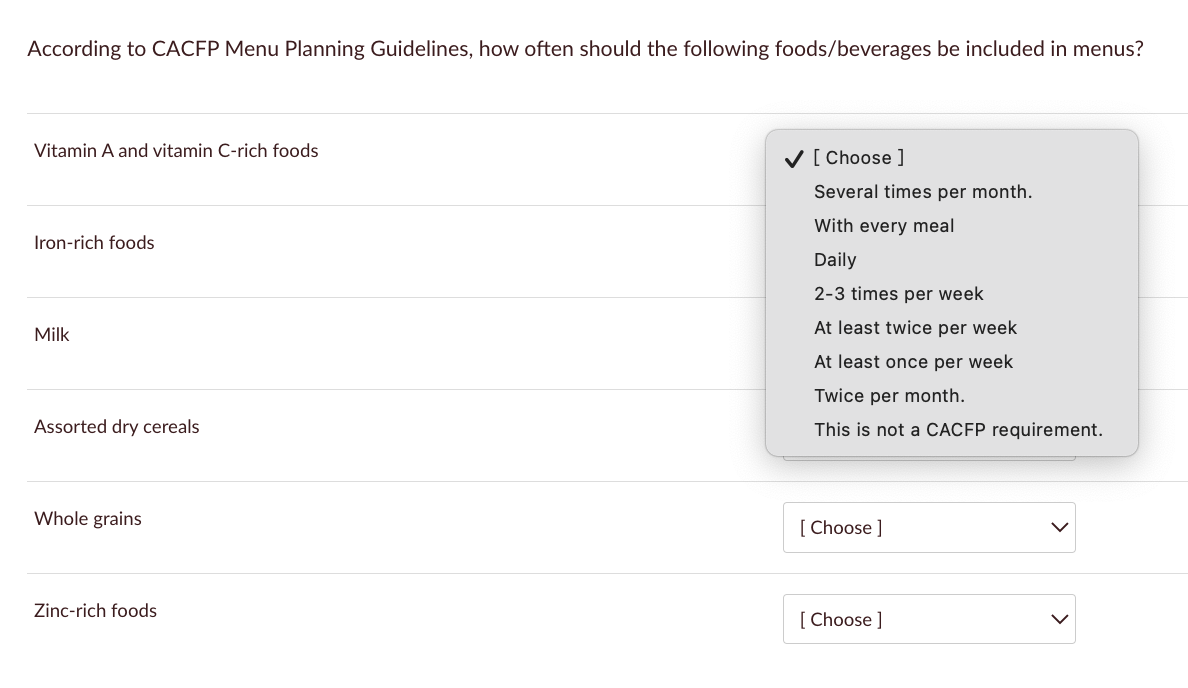Choose 'At least twice per week'
This screenshot has height=688, width=1188.
(915, 328)
